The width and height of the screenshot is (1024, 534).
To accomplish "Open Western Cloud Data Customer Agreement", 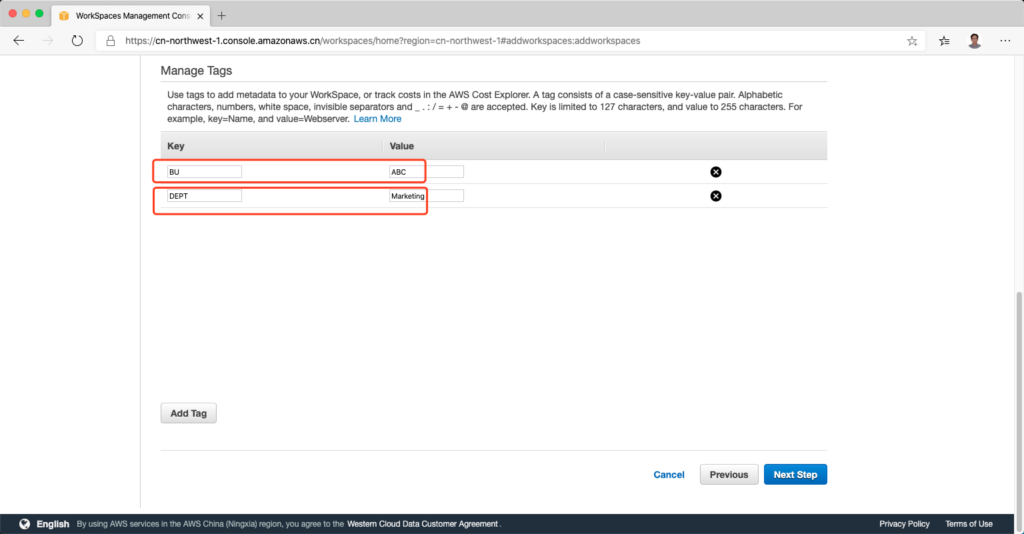I will [x=422, y=524].
